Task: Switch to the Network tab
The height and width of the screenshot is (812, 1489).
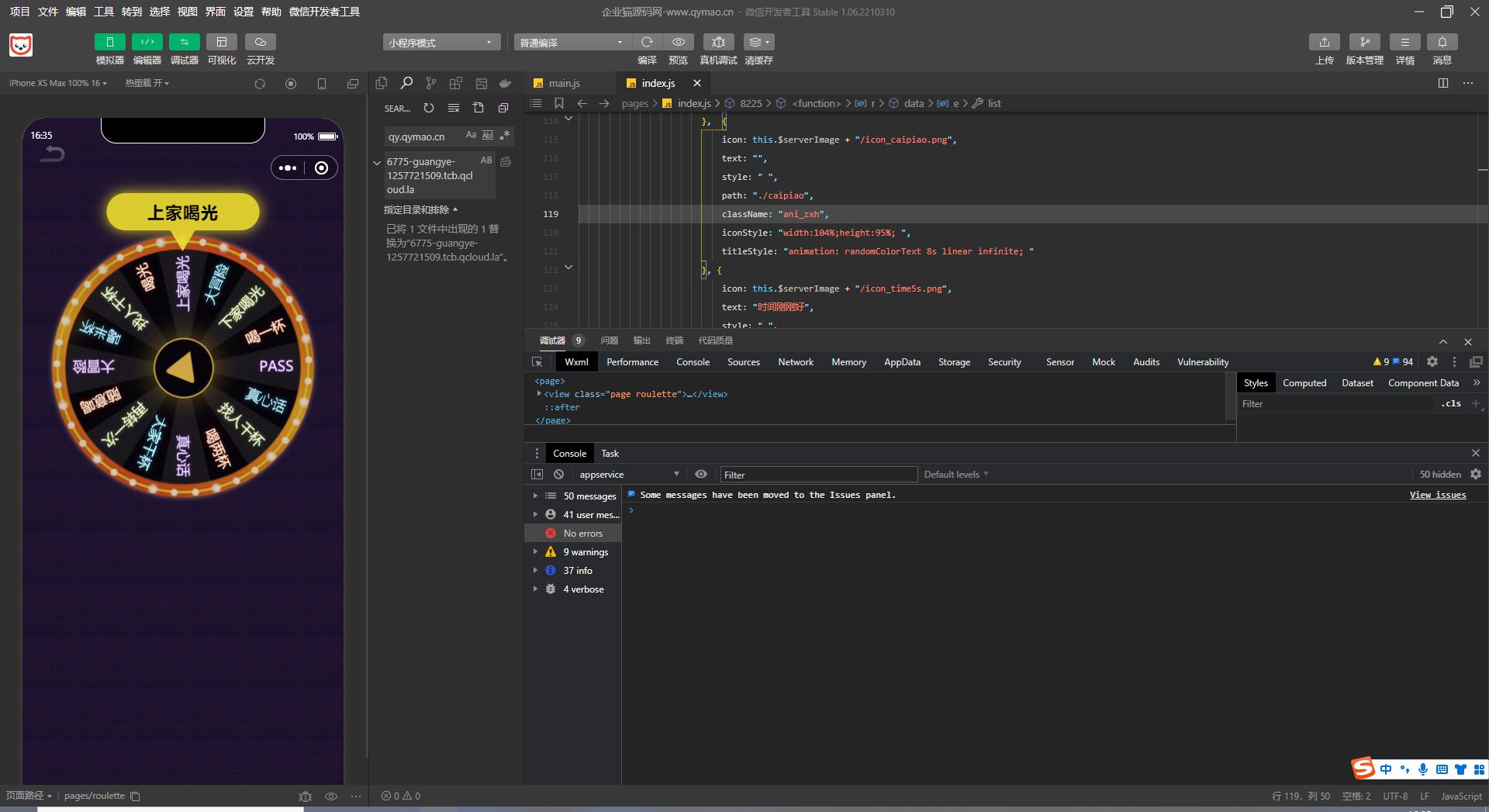Action: click(796, 362)
